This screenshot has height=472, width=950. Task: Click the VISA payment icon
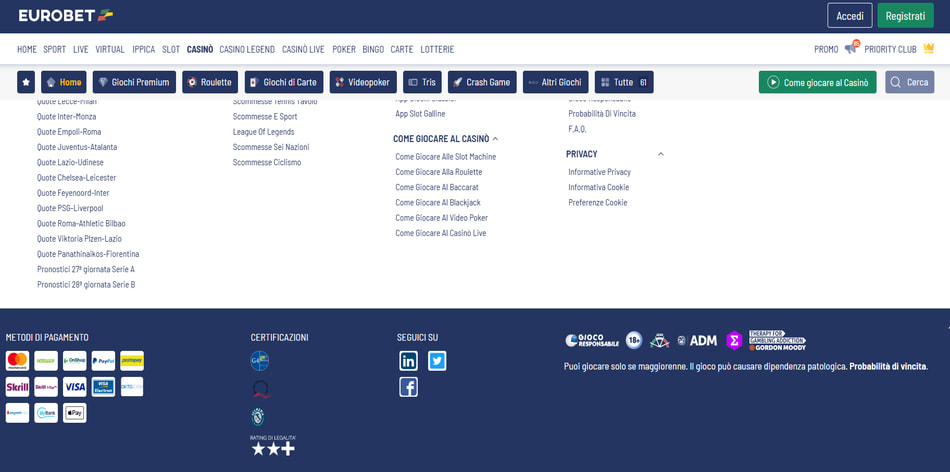click(x=75, y=387)
